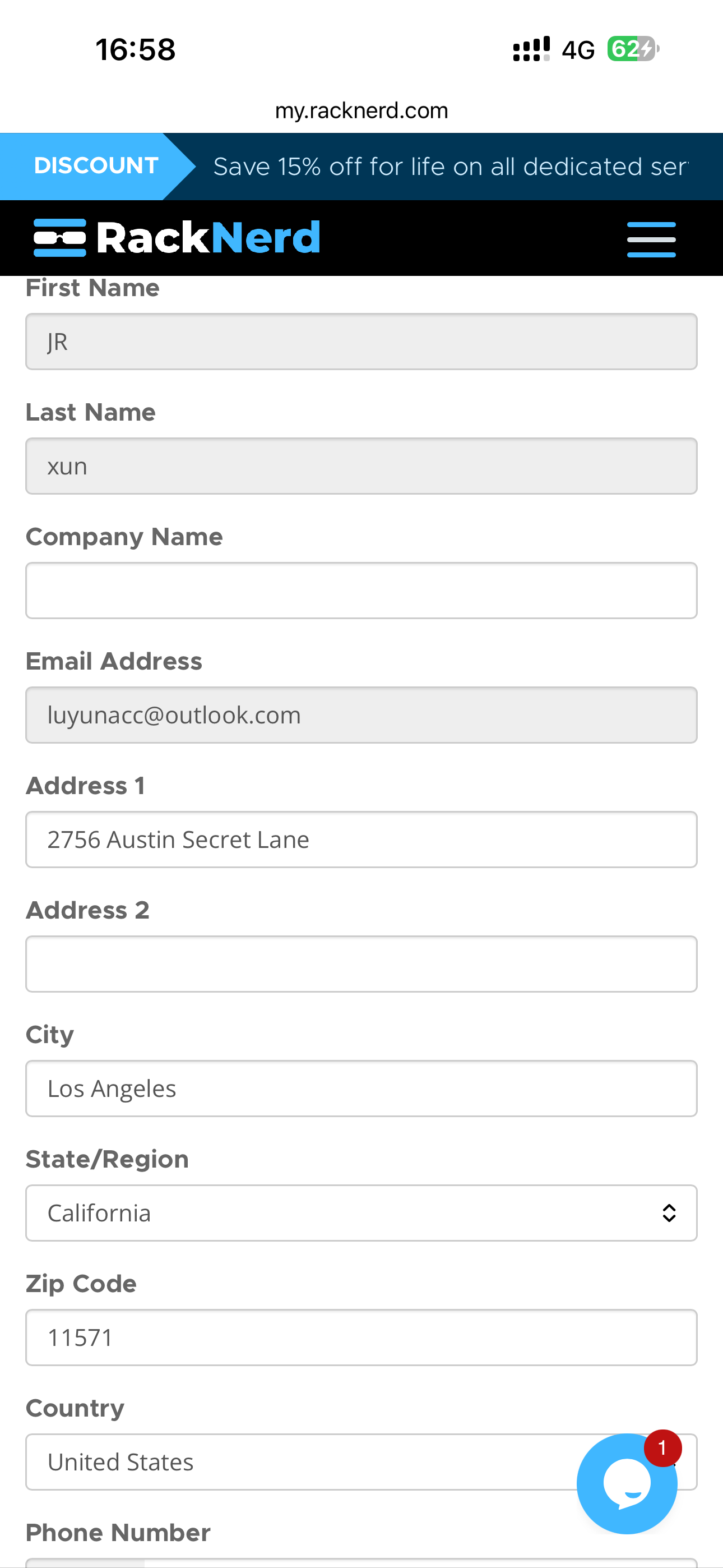Screen dimensions: 723x1568
Task: Tap the First Name field with JR
Action: click(x=361, y=342)
